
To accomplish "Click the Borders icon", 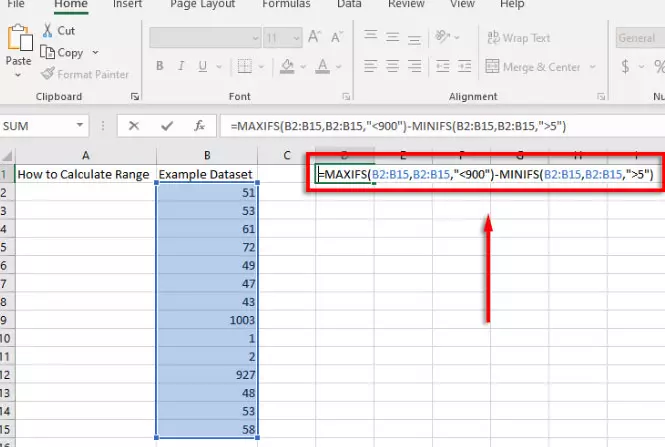I will click(245, 66).
